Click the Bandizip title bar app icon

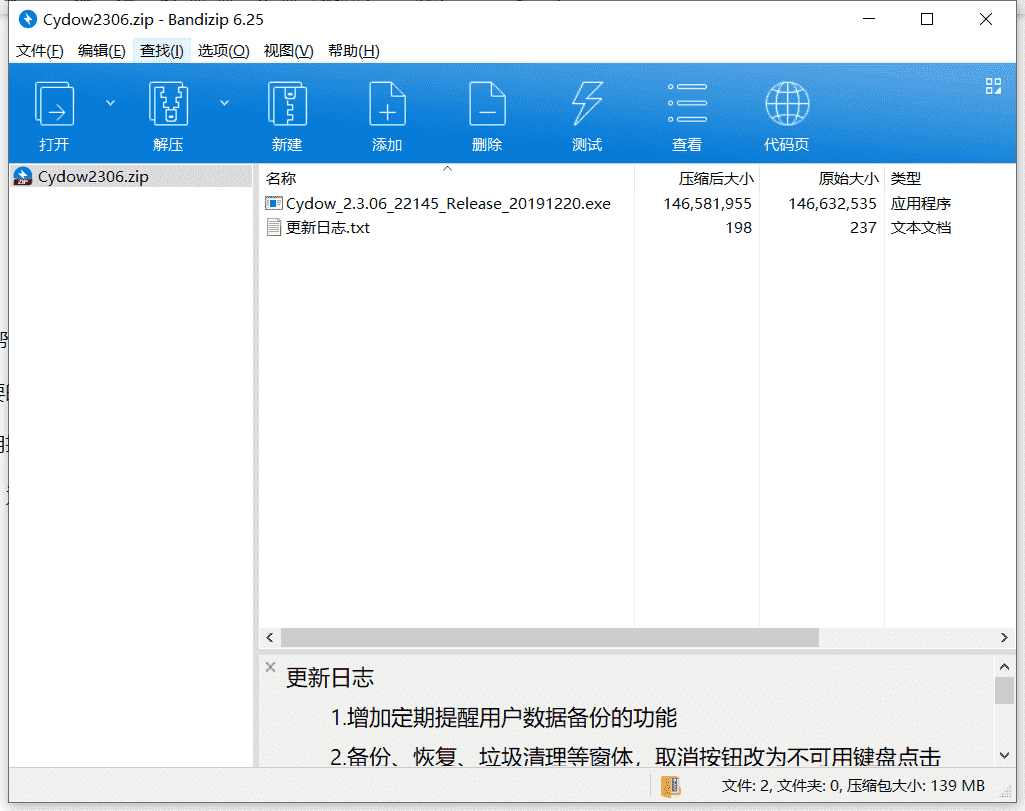click(27, 20)
